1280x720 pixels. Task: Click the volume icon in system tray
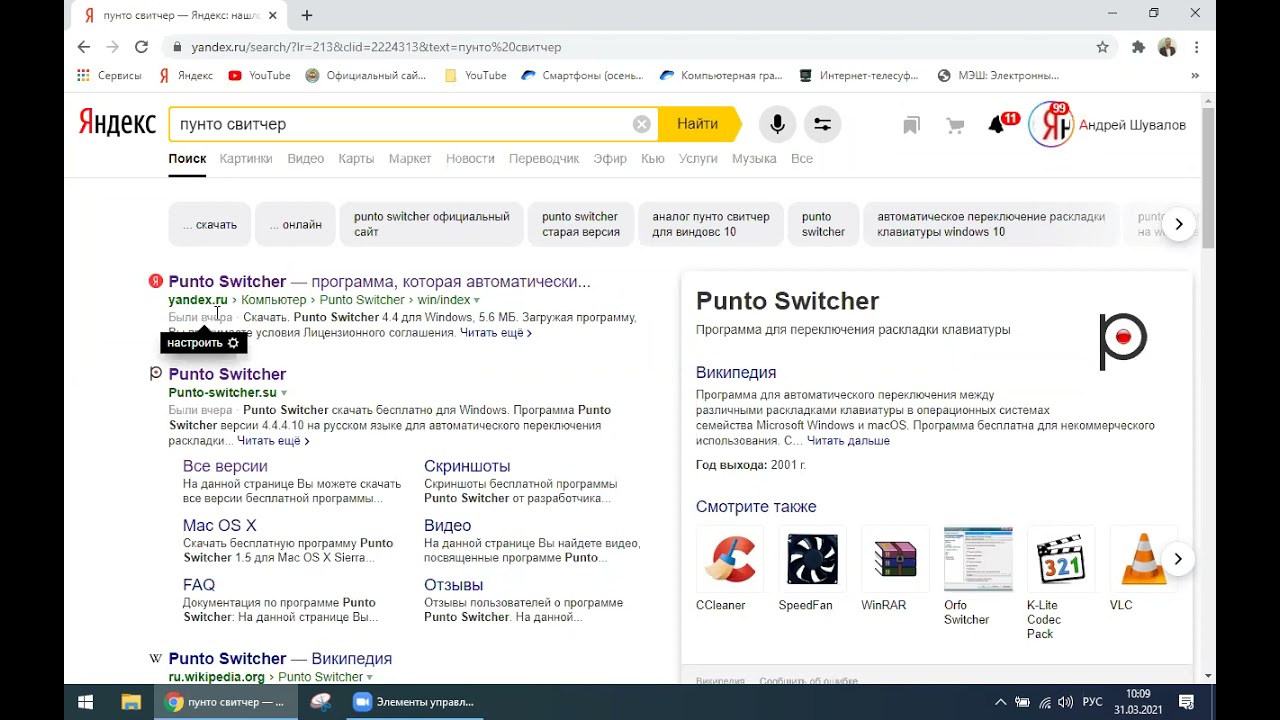coord(1066,702)
